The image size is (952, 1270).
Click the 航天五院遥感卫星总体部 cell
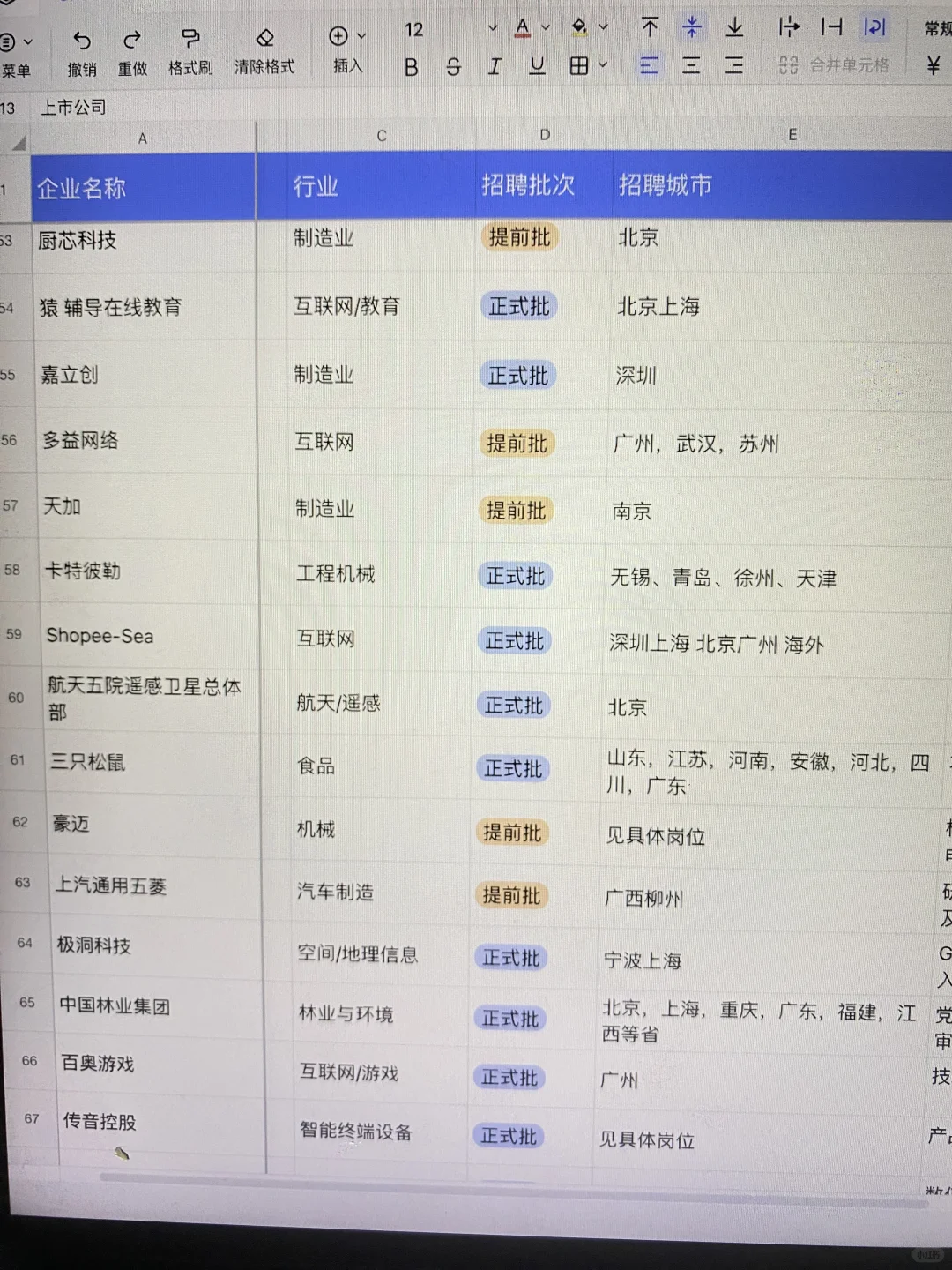[151, 698]
